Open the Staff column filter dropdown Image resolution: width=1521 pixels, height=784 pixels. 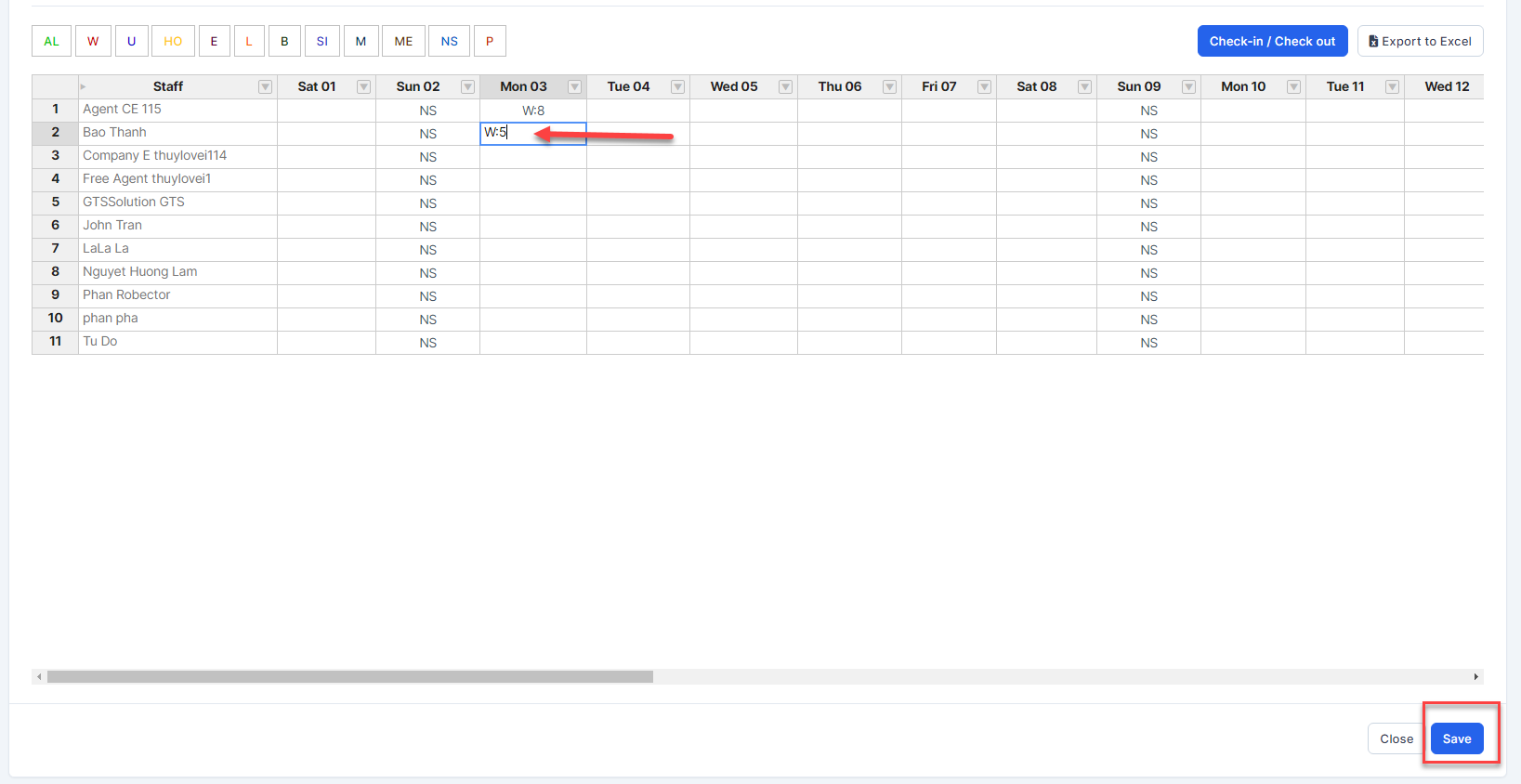pyautogui.click(x=265, y=86)
